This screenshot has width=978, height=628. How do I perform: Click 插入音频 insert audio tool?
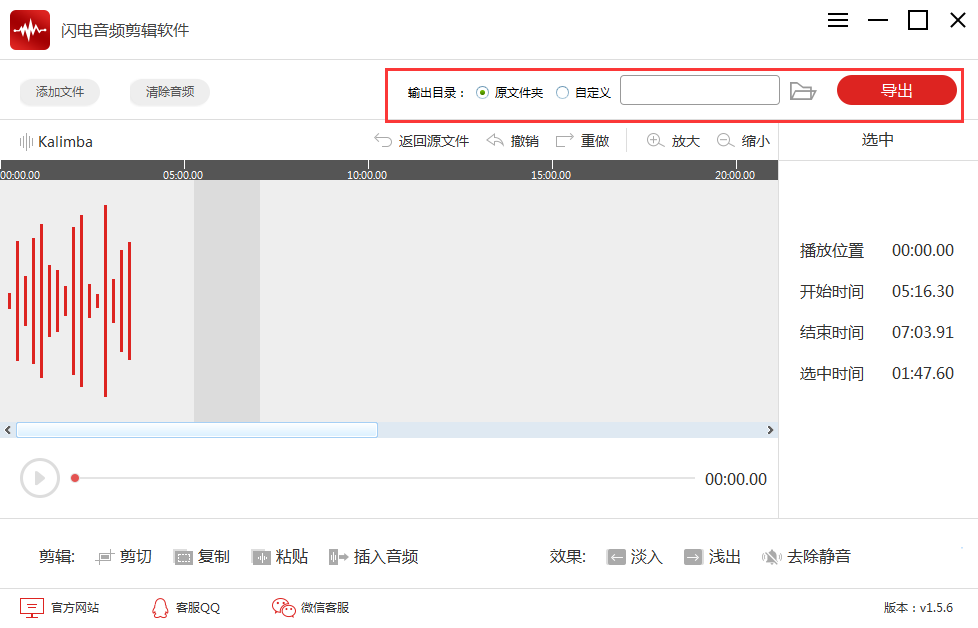coord(374,556)
